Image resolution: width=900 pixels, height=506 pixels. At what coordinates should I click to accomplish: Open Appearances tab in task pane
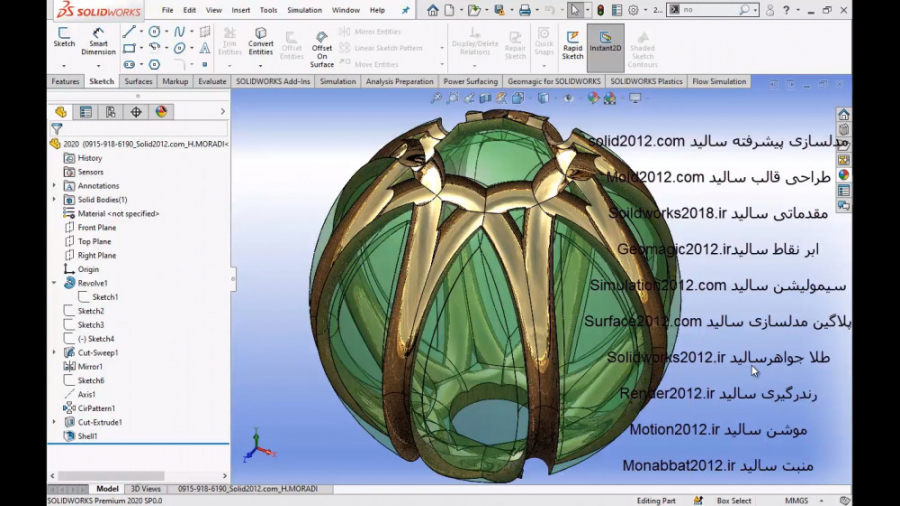843,175
